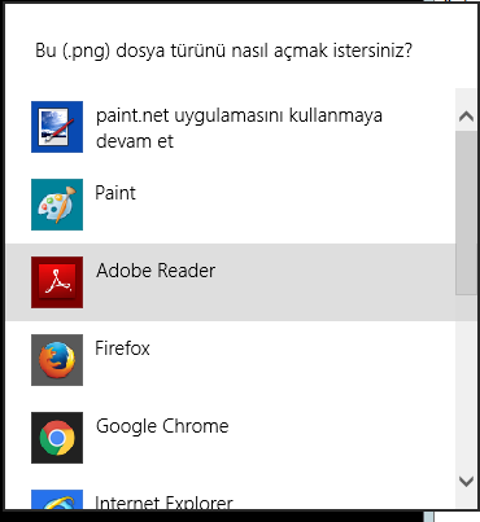Click the empty scrollbar track below the thumb
Viewport: 480px width, 522px height.
pyautogui.click(x=466, y=381)
